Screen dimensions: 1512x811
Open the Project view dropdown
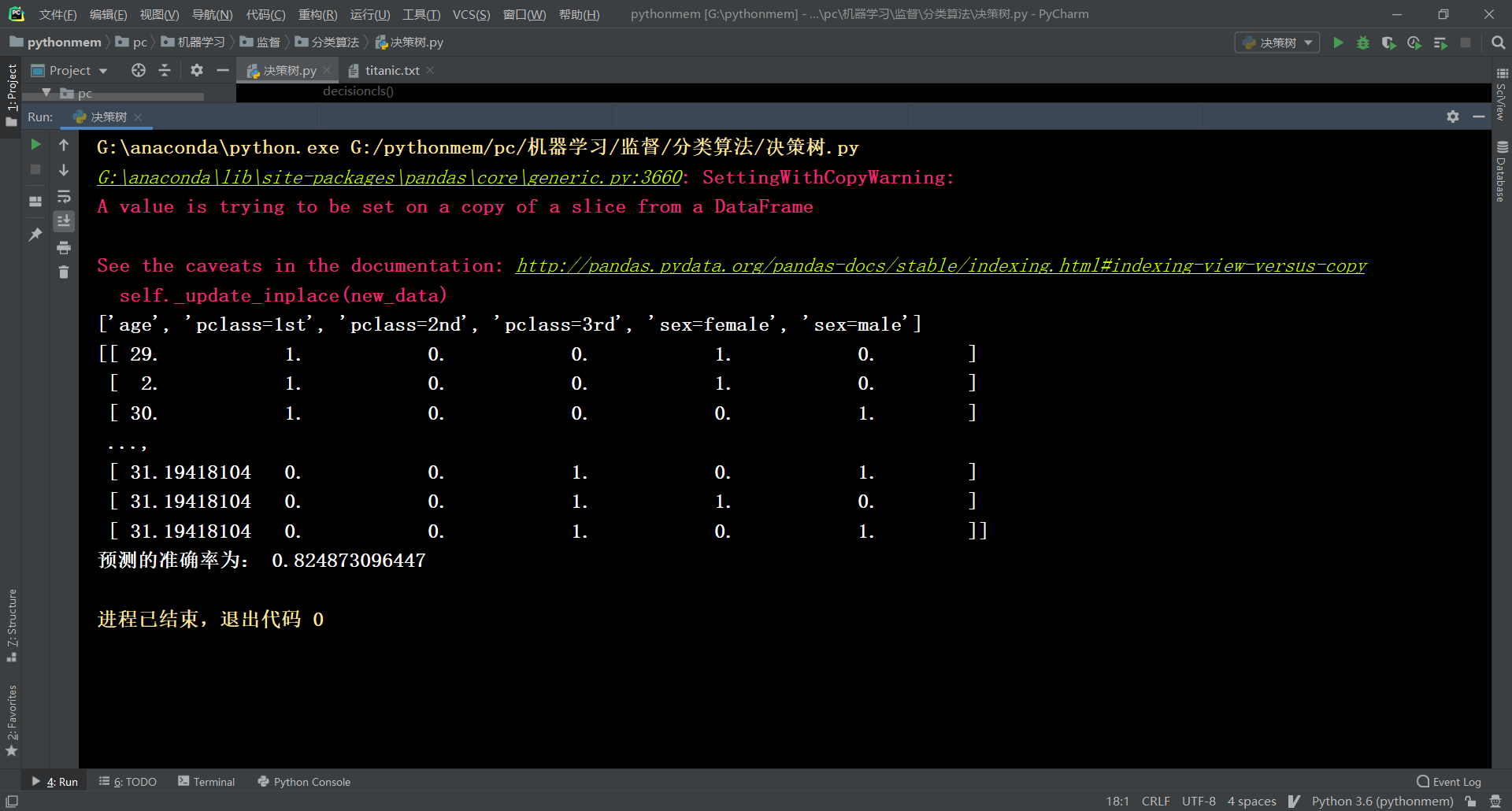coord(69,70)
